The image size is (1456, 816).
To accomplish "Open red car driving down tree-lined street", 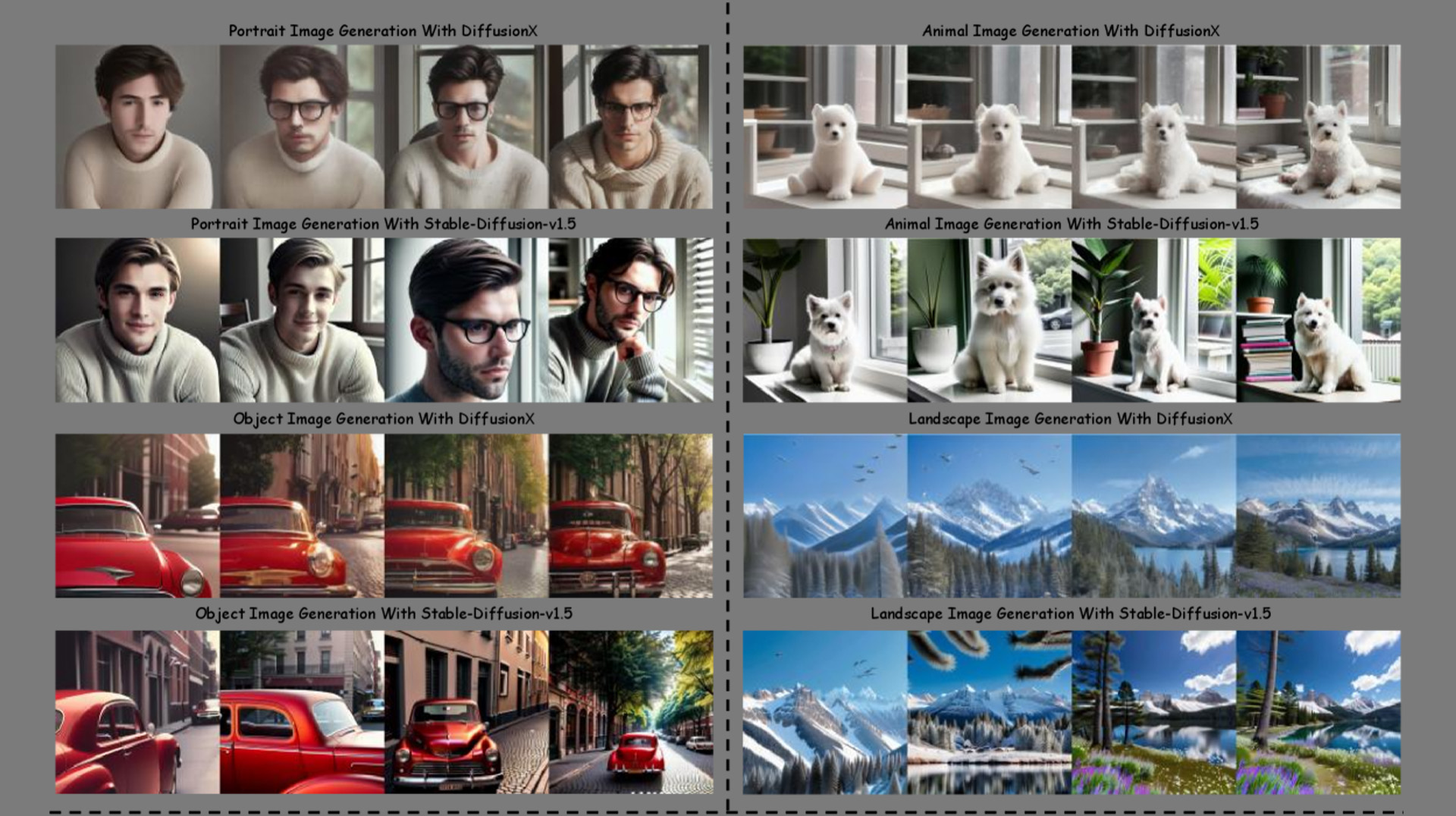I will (630, 712).
